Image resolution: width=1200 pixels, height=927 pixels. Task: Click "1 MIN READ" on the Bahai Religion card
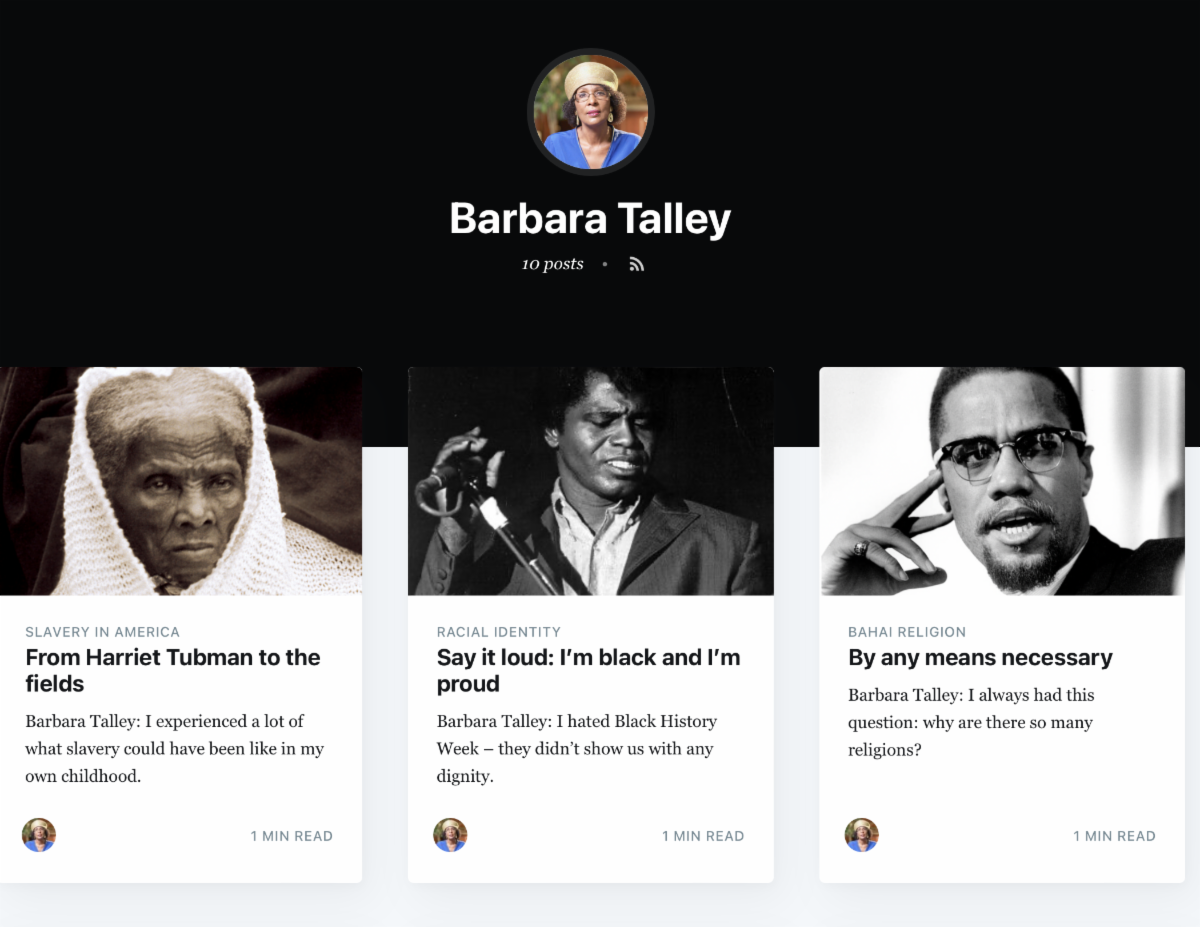point(1114,836)
